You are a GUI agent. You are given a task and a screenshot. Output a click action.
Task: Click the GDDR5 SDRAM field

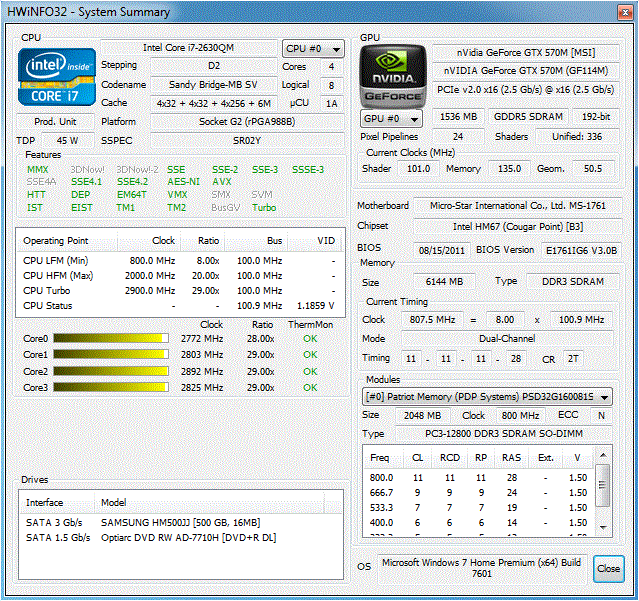(x=529, y=117)
